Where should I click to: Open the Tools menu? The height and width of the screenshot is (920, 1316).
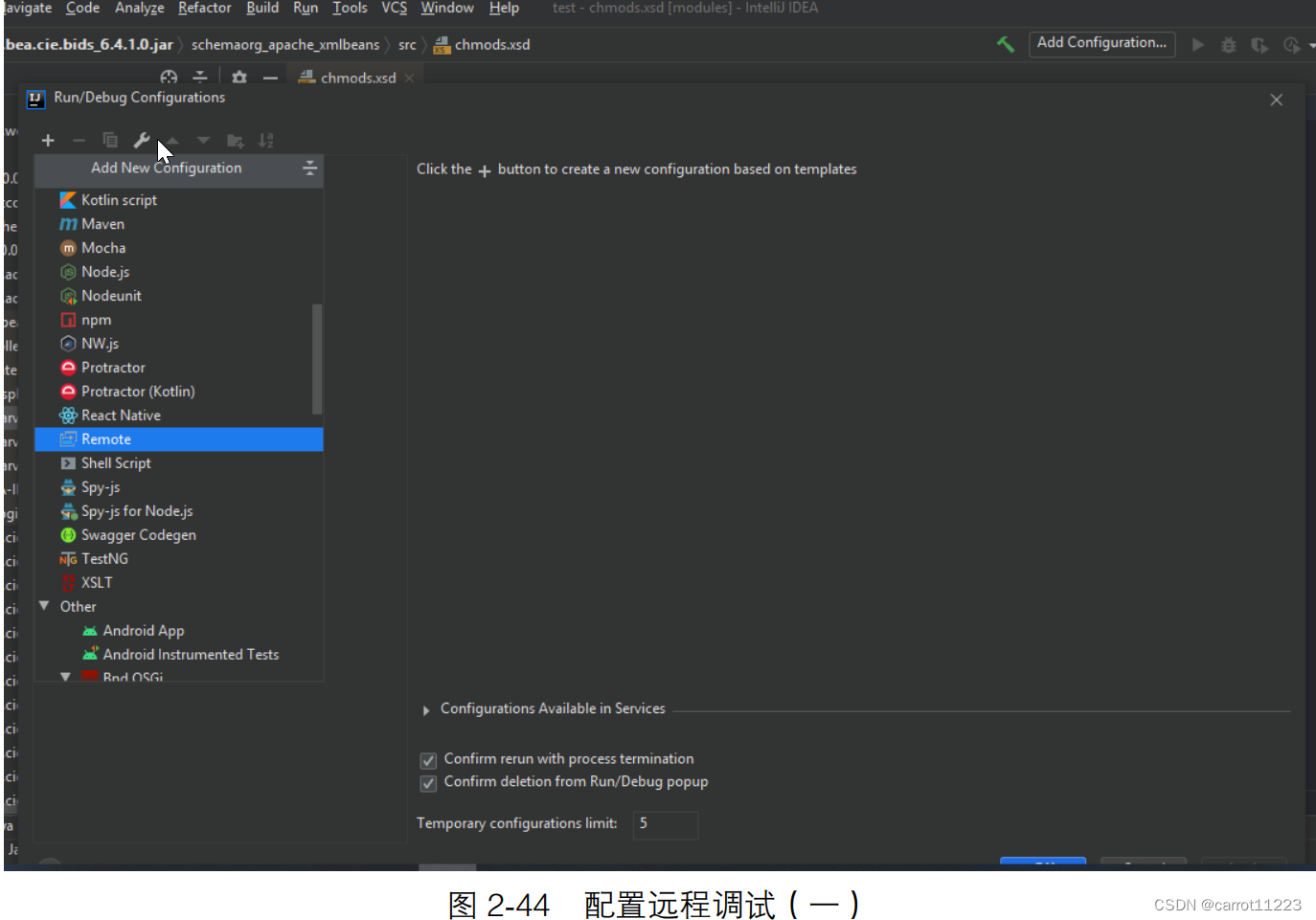[350, 8]
